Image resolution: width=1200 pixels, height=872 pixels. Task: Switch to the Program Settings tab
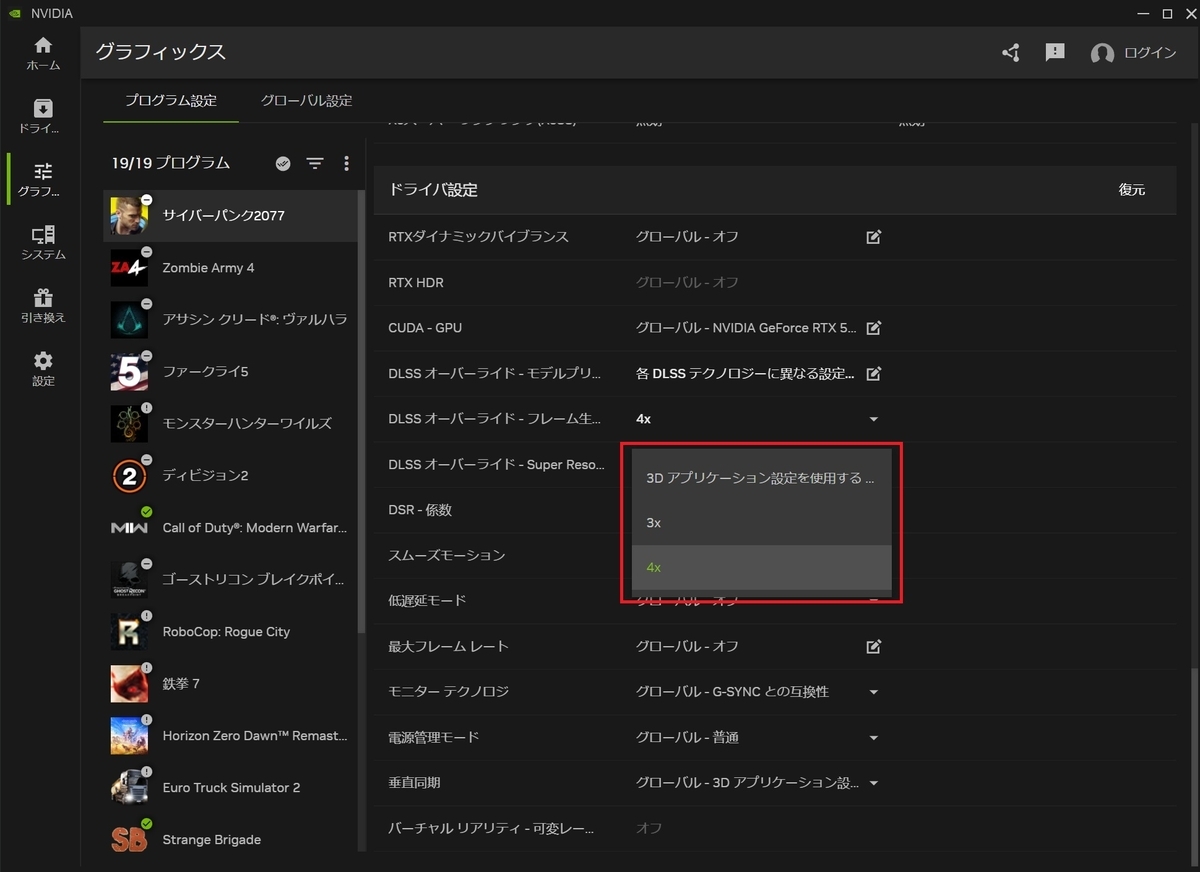tap(171, 101)
